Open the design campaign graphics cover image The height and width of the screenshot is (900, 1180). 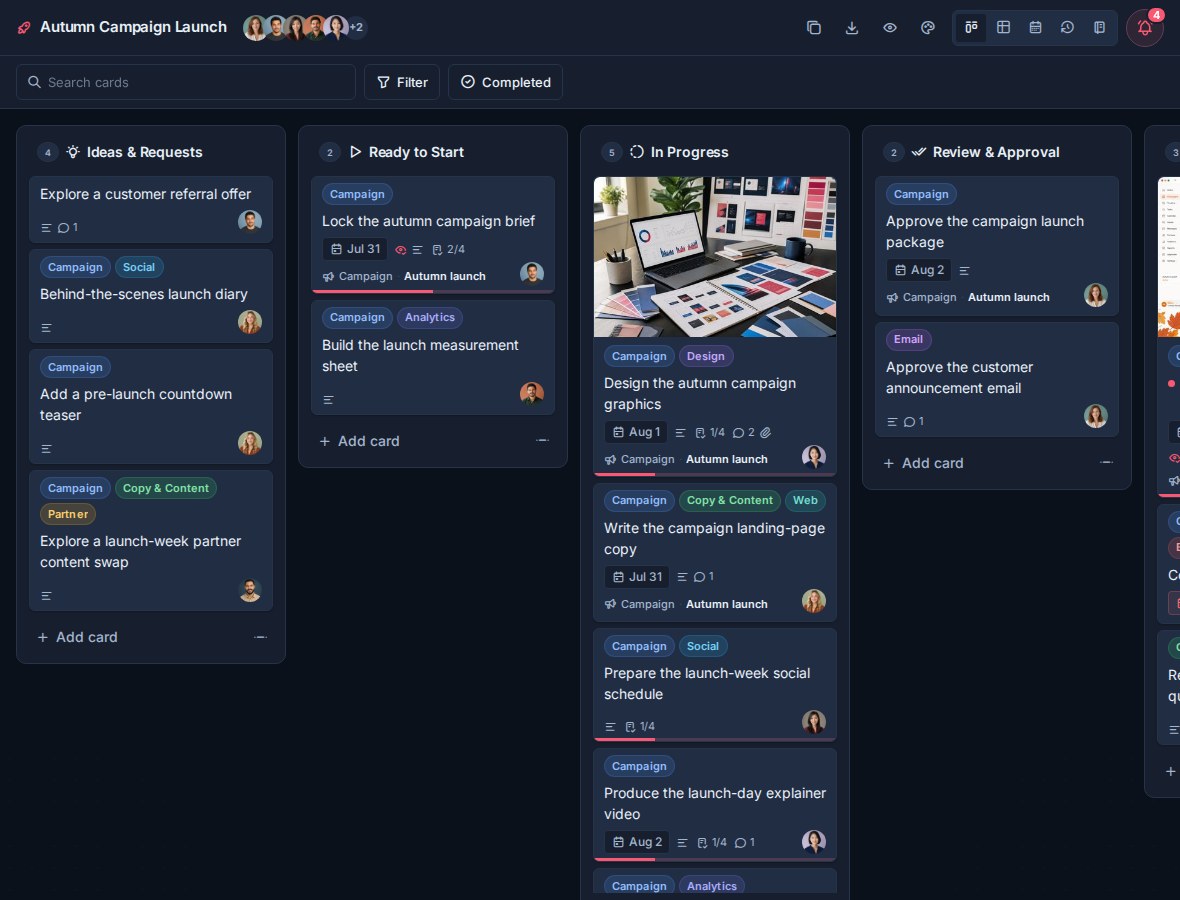(x=714, y=257)
